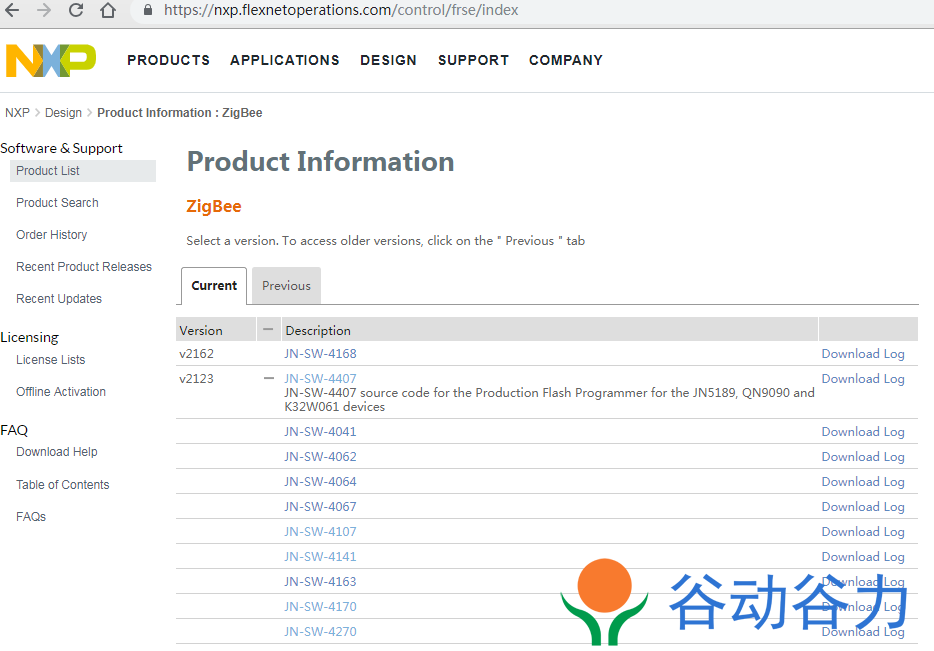The width and height of the screenshot is (934, 651).
Task: Open JN-SW-4067 download link
Action: click(x=320, y=506)
